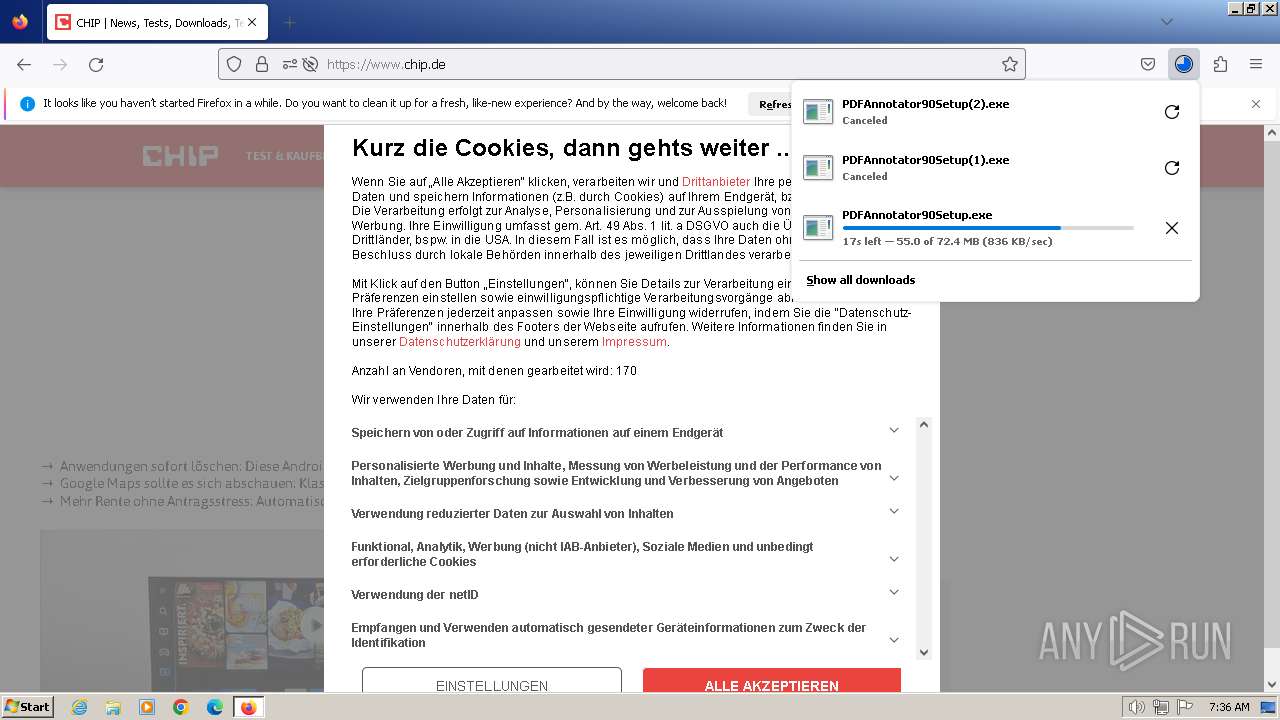The height and width of the screenshot is (720, 1280).
Task: Click the cookie list scroll-down arrow
Action: click(924, 651)
